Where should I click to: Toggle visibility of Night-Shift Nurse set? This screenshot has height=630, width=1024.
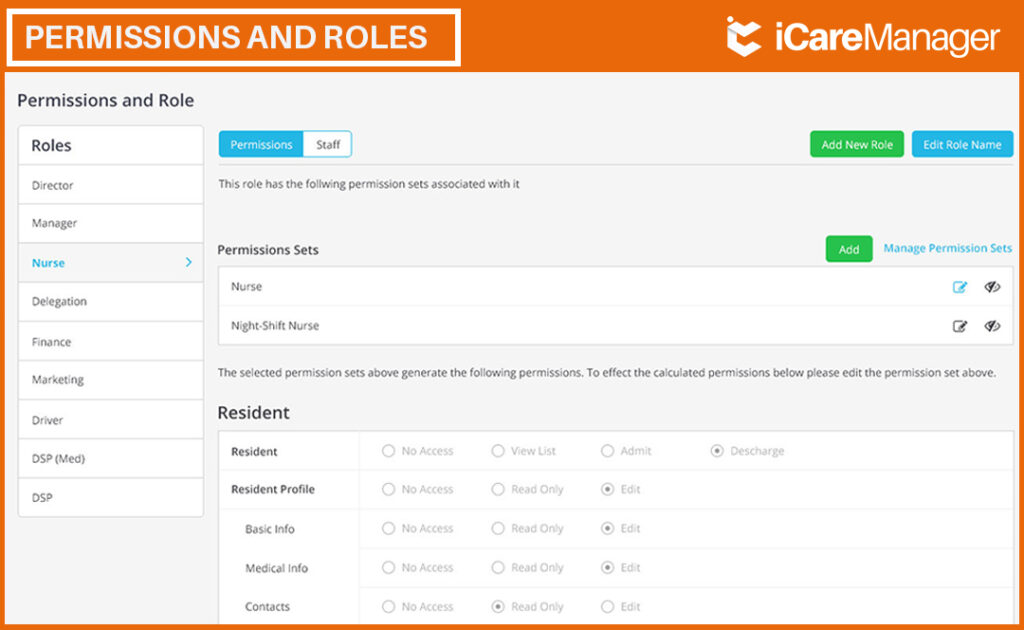(x=992, y=326)
